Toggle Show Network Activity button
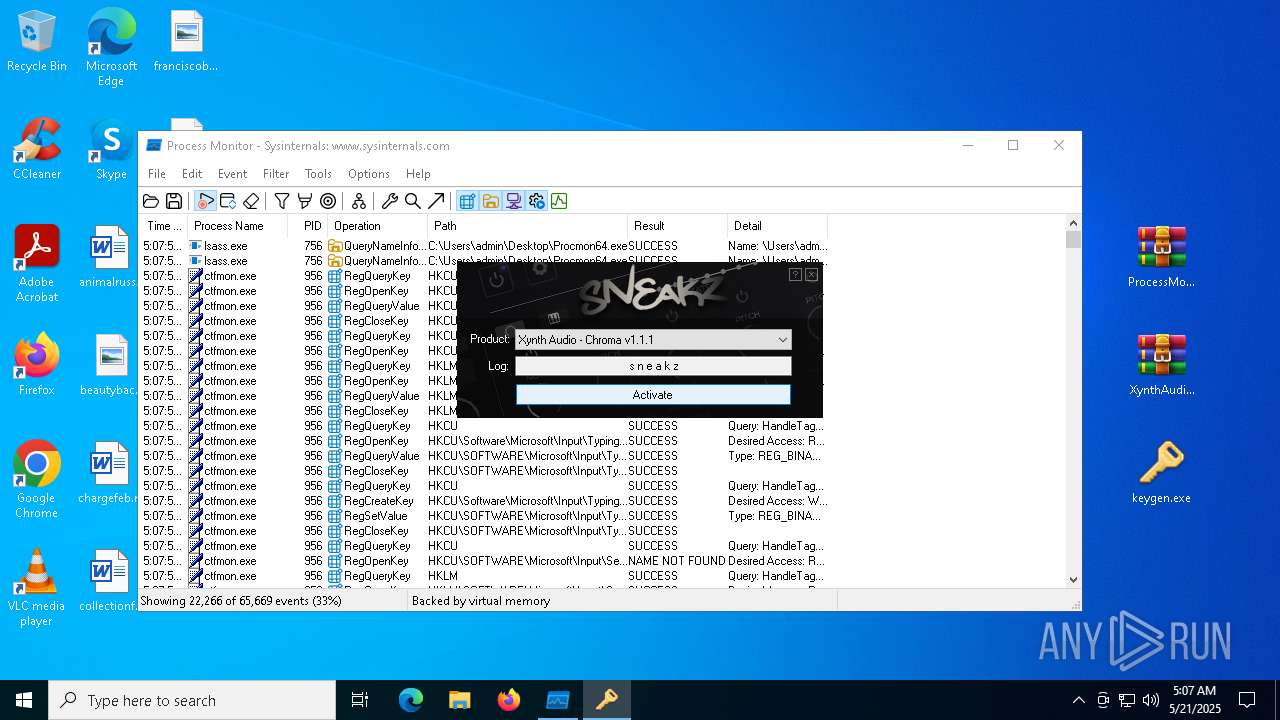Image resolution: width=1280 pixels, height=720 pixels. (x=513, y=201)
